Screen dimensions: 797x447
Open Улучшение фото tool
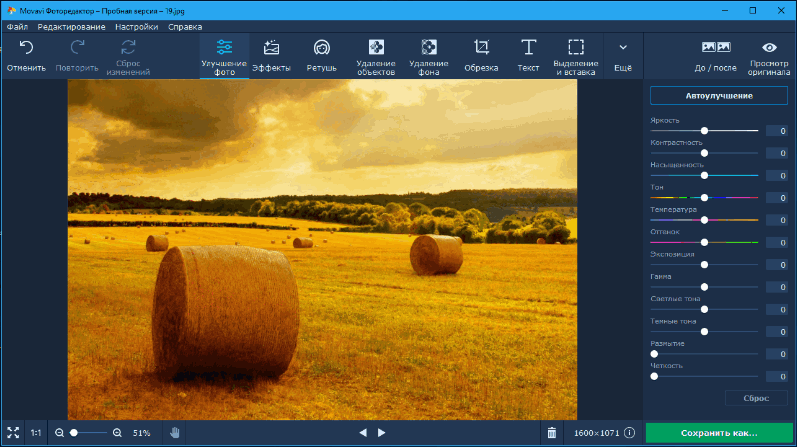pyautogui.click(x=224, y=56)
